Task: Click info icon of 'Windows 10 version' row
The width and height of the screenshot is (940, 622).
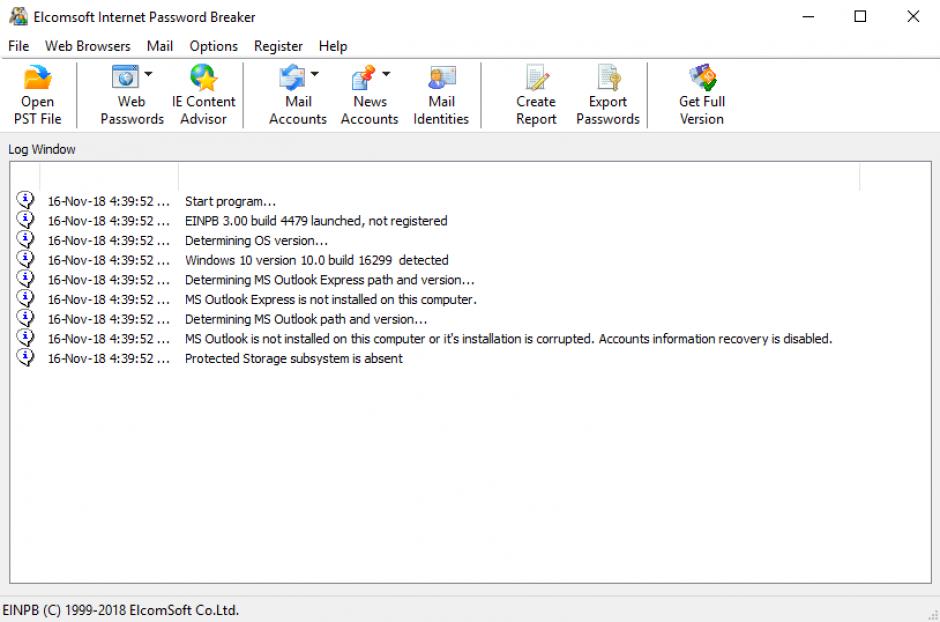Action: click(x=25, y=259)
